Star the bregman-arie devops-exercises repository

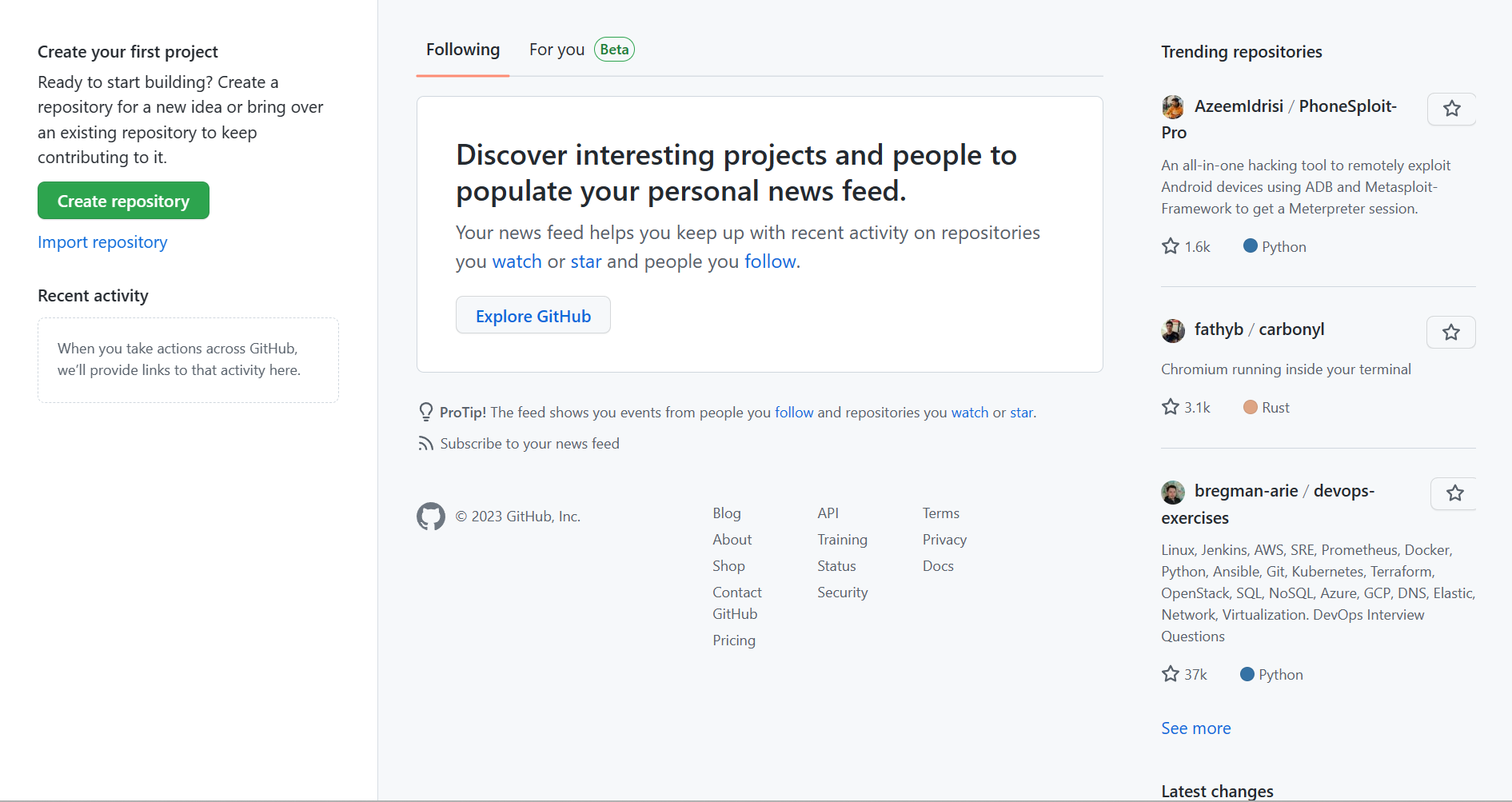[x=1454, y=493]
